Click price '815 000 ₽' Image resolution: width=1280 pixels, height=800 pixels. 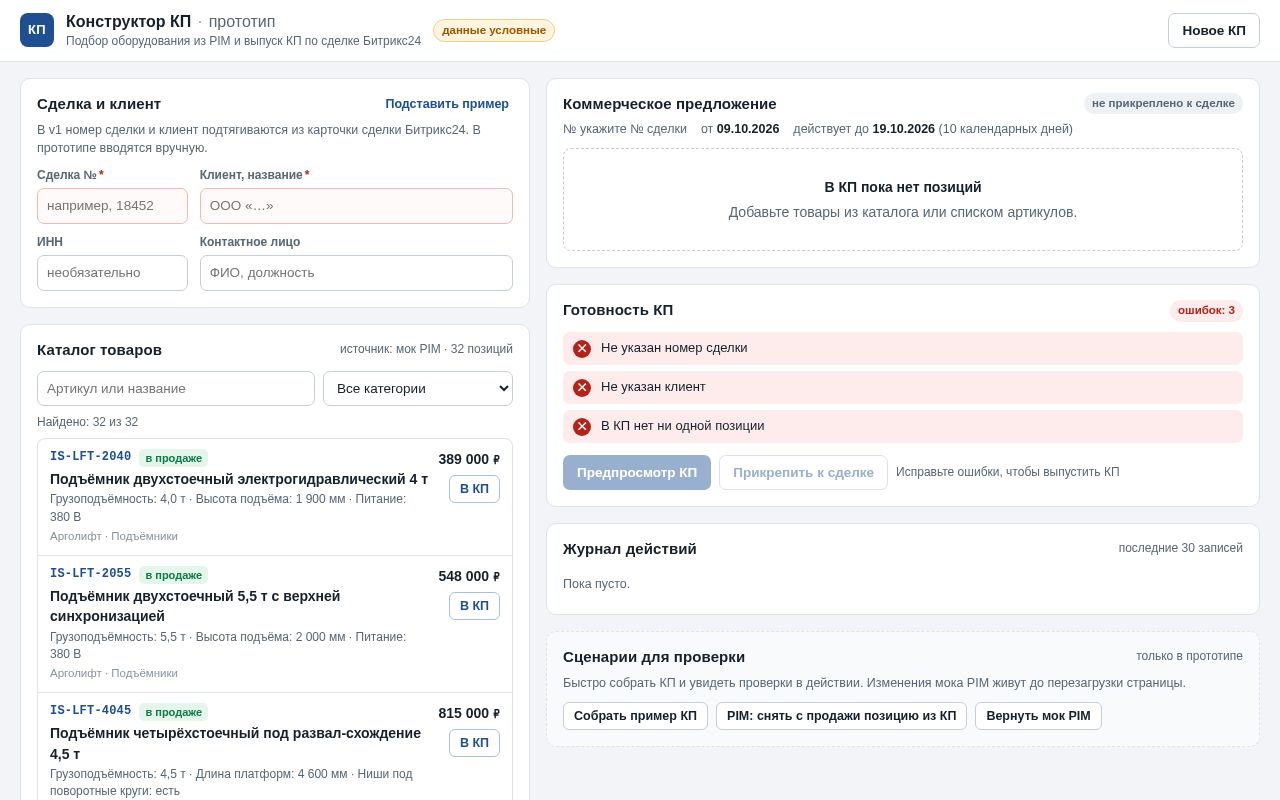(x=469, y=713)
